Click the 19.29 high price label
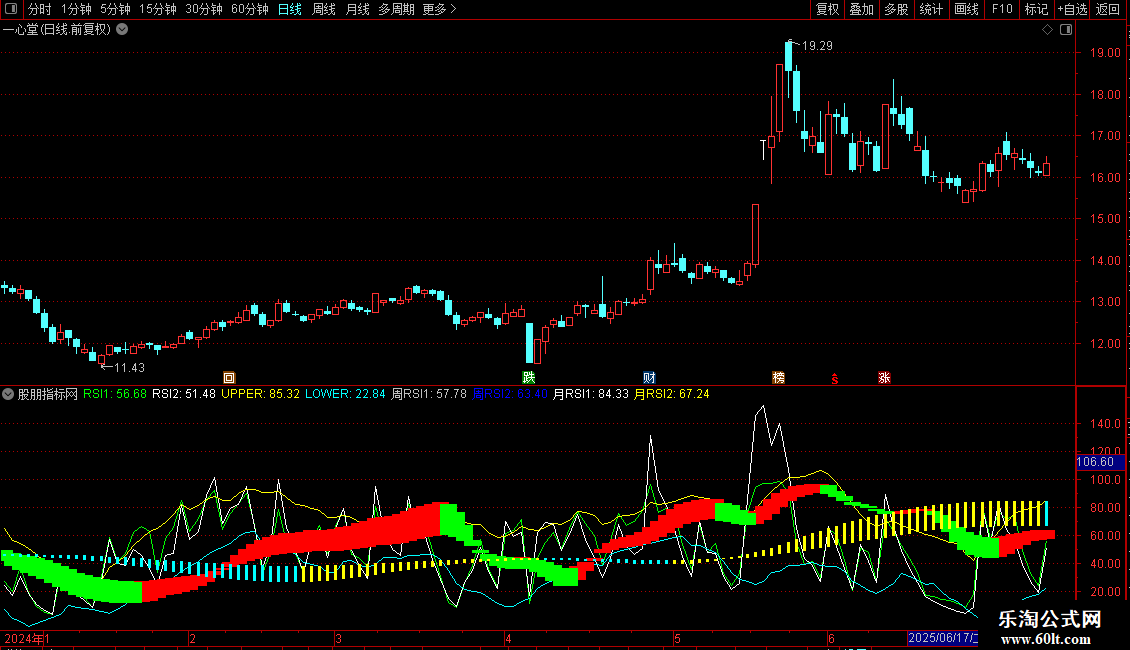The image size is (1130, 650). pyautogui.click(x=817, y=46)
